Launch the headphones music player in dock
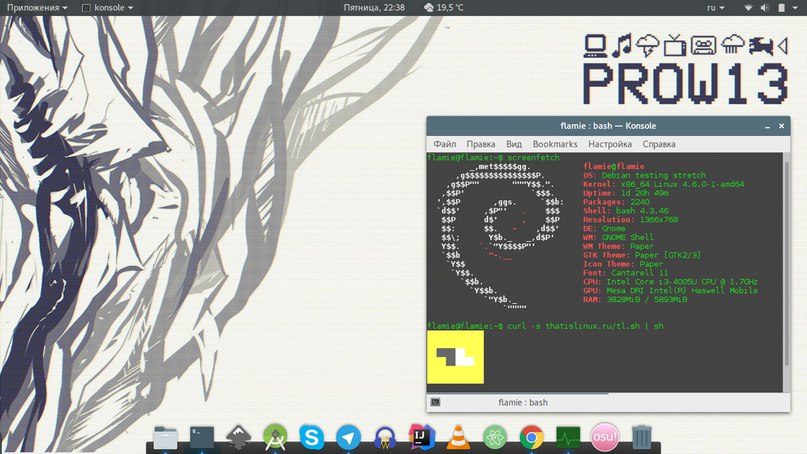 [385, 437]
